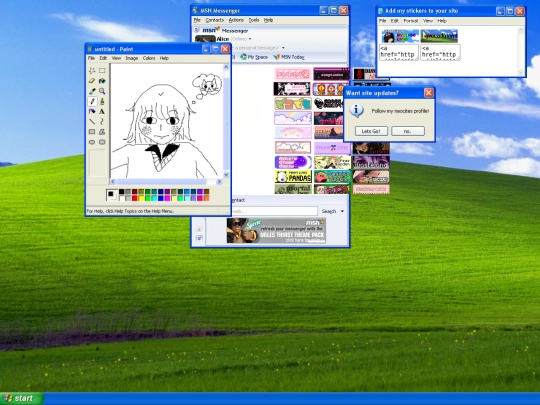Open the Windows Start menu

(x=21, y=398)
